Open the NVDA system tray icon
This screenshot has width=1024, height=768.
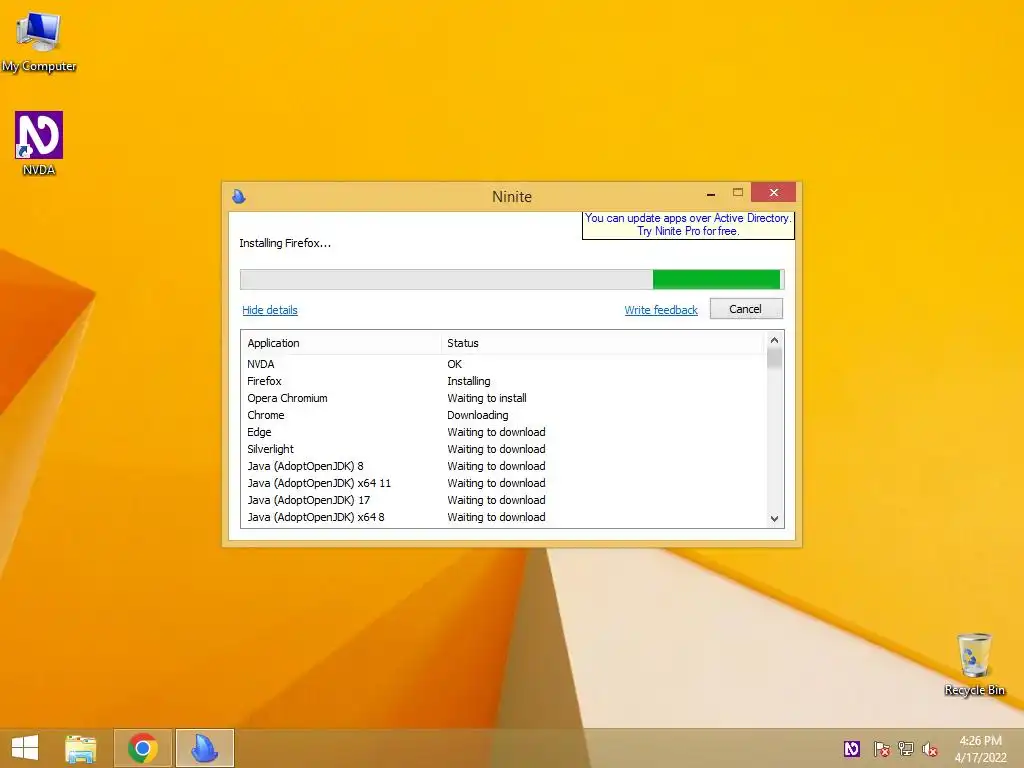[852, 748]
